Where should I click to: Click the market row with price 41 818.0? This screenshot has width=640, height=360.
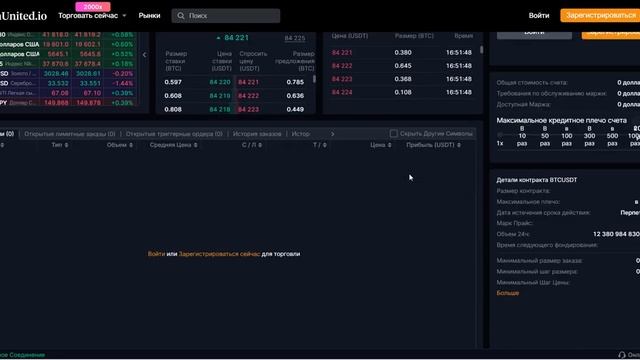pyautogui.click(x=67, y=34)
